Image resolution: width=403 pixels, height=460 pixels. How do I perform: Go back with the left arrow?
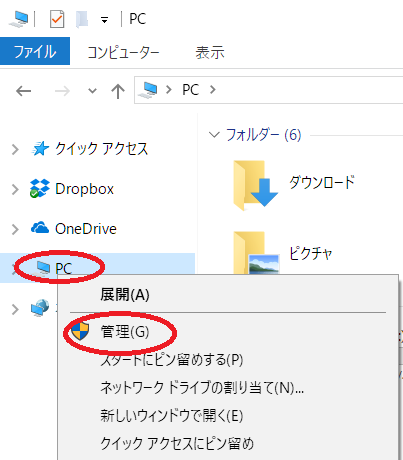(24, 90)
